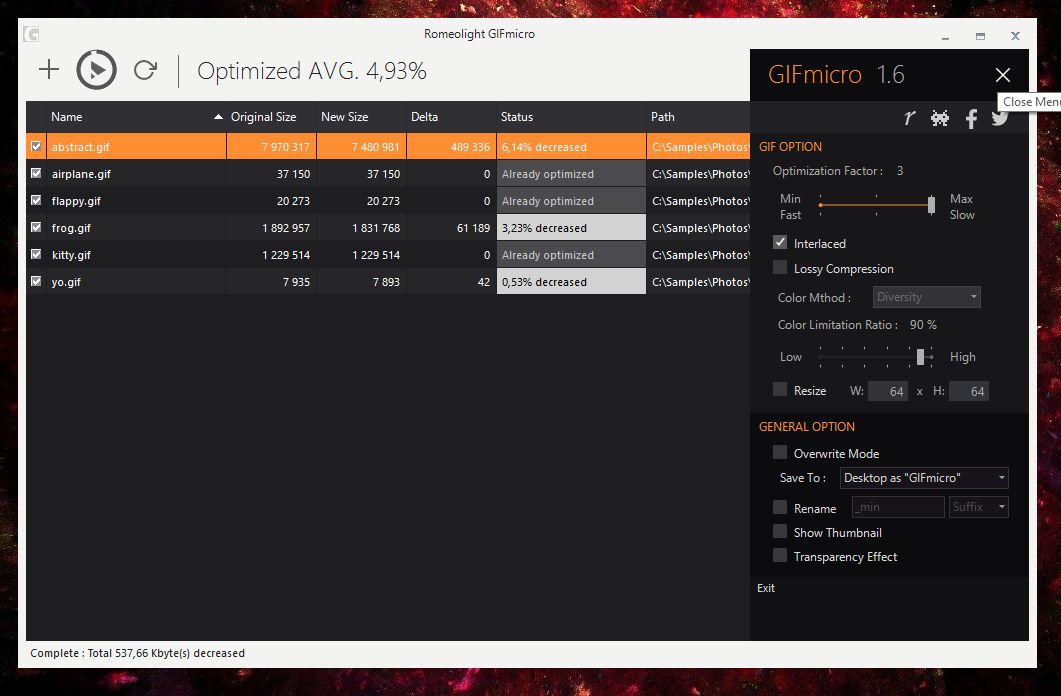Click the 3,23% decreased status cell
This screenshot has width=1061, height=696.
[571, 227]
